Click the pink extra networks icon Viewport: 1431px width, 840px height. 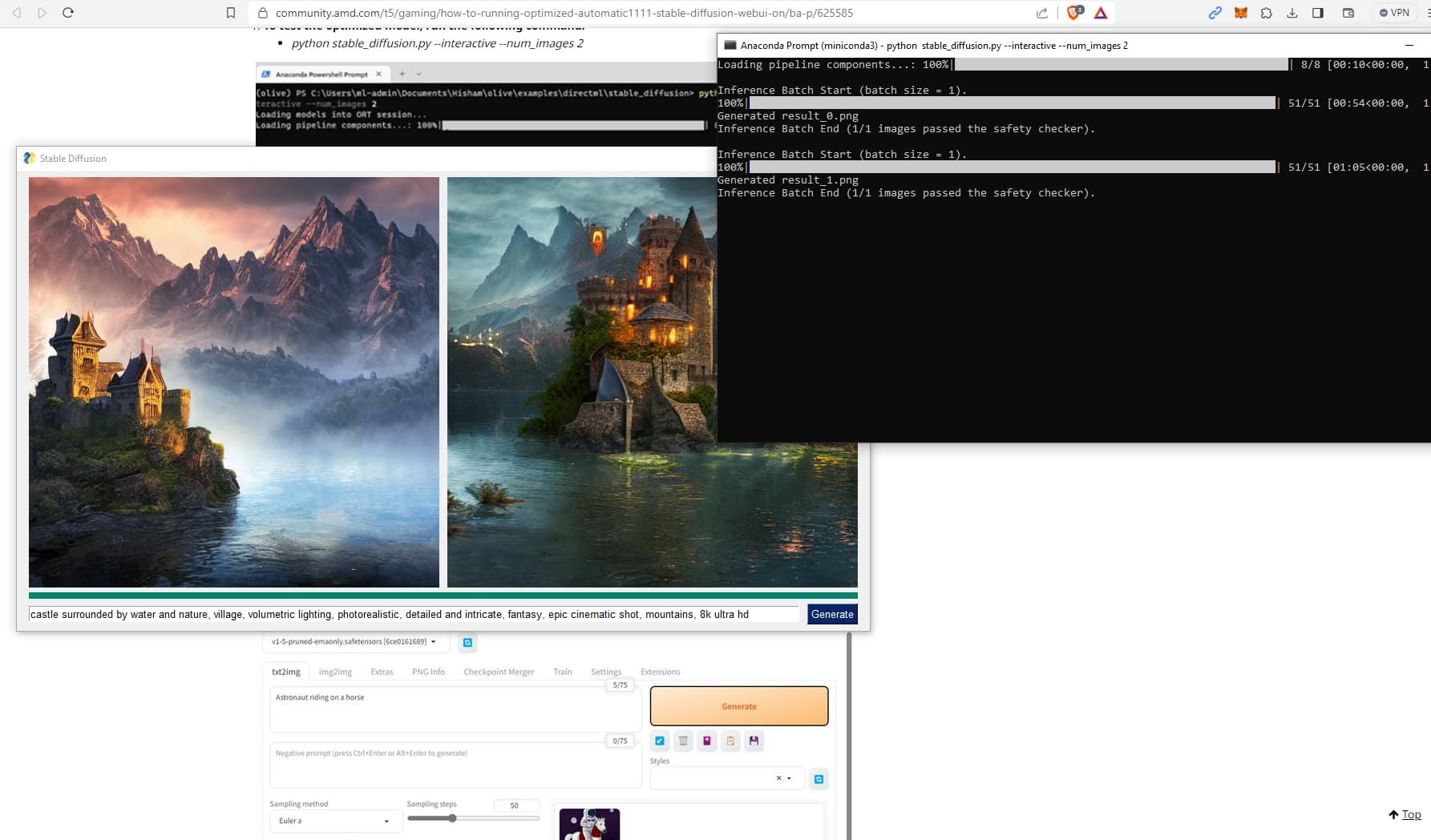coord(707,741)
